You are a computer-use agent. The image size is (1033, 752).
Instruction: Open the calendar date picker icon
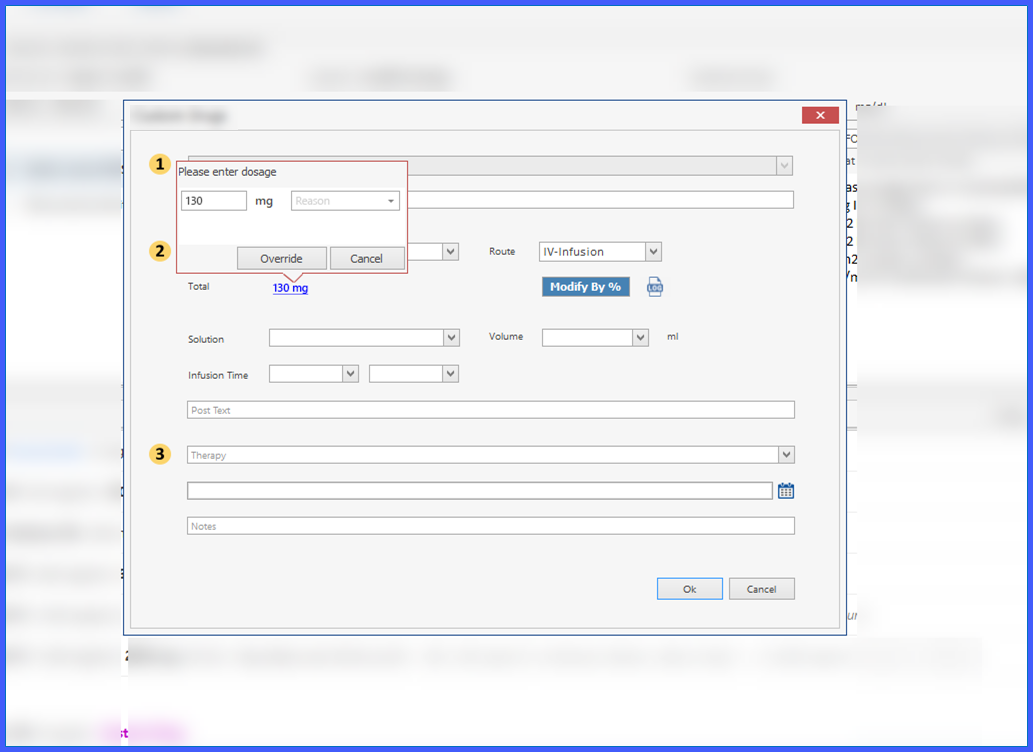pyautogui.click(x=786, y=490)
